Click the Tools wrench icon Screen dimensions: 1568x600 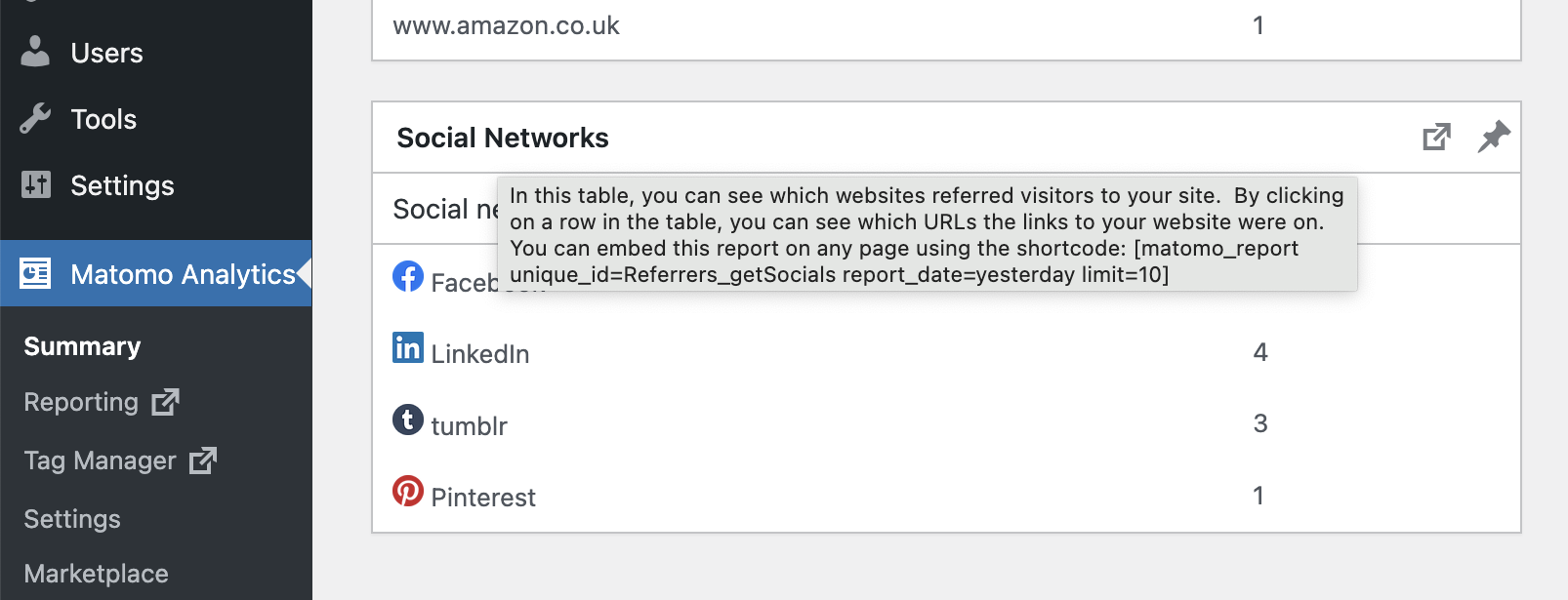pyautogui.click(x=35, y=118)
